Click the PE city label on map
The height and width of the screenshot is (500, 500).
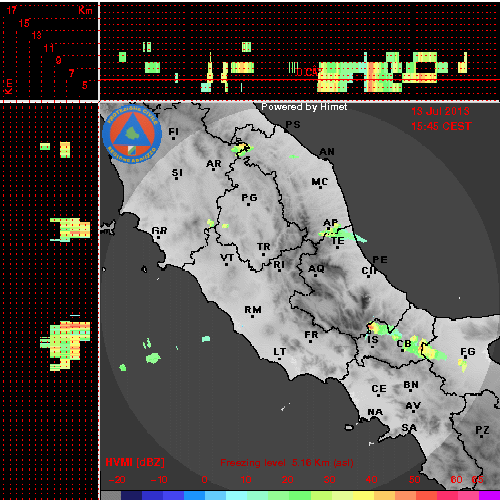coord(380,259)
